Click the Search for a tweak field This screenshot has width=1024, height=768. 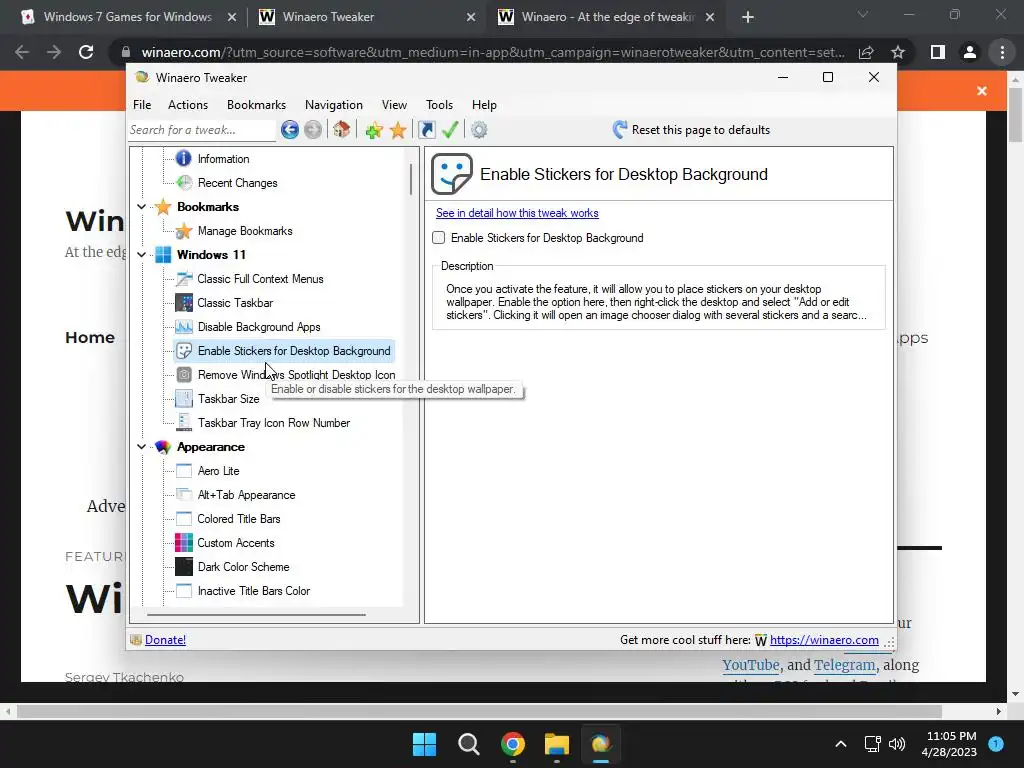pyautogui.click(x=201, y=130)
